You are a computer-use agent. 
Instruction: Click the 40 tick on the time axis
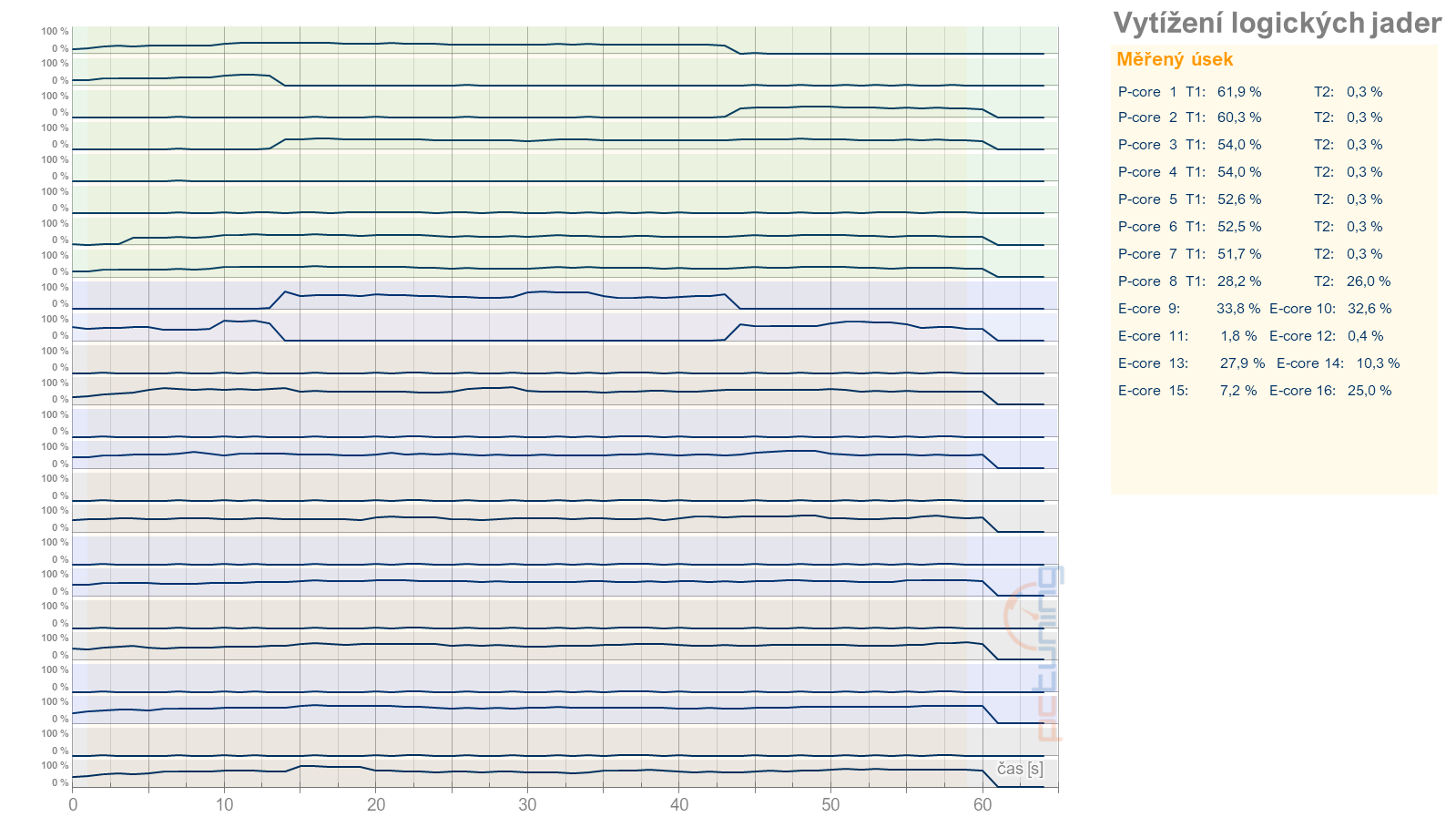[679, 805]
